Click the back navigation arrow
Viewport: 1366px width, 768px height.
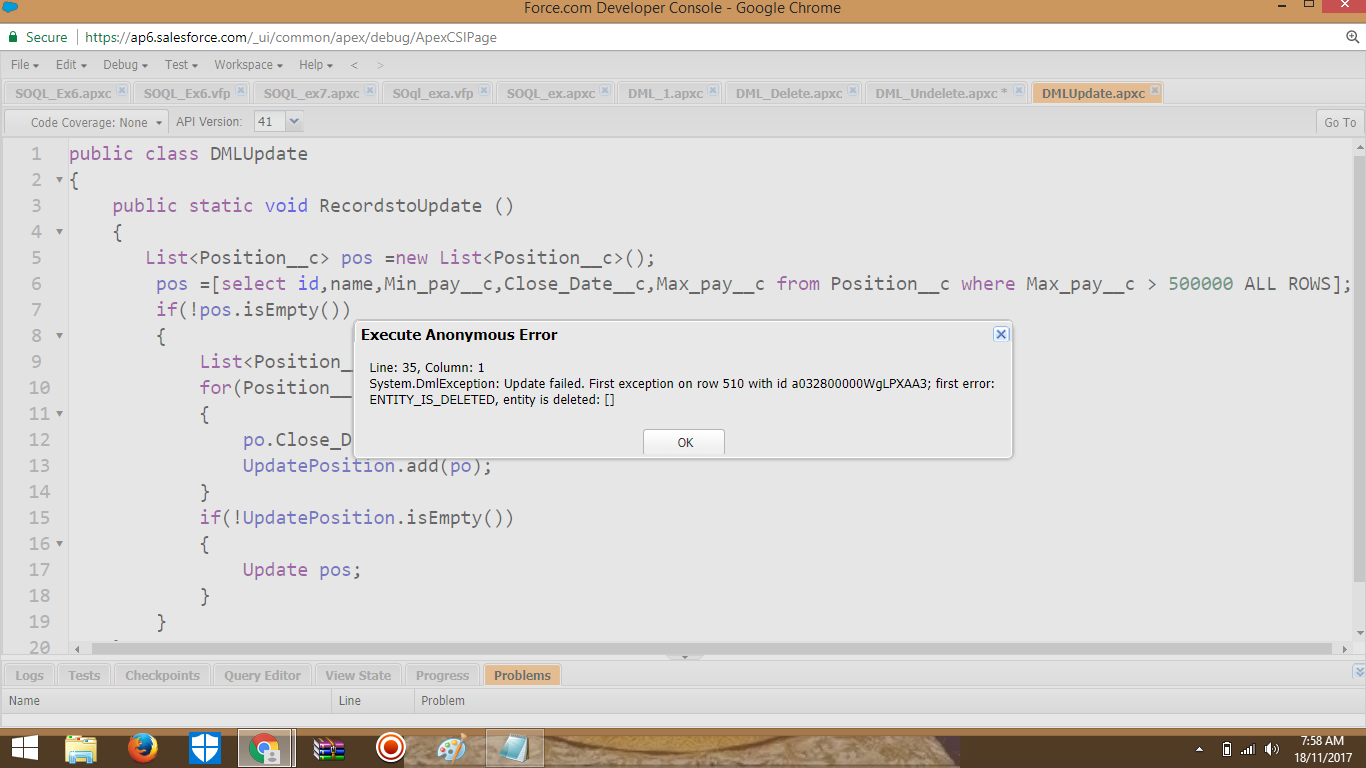pyautogui.click(x=354, y=65)
